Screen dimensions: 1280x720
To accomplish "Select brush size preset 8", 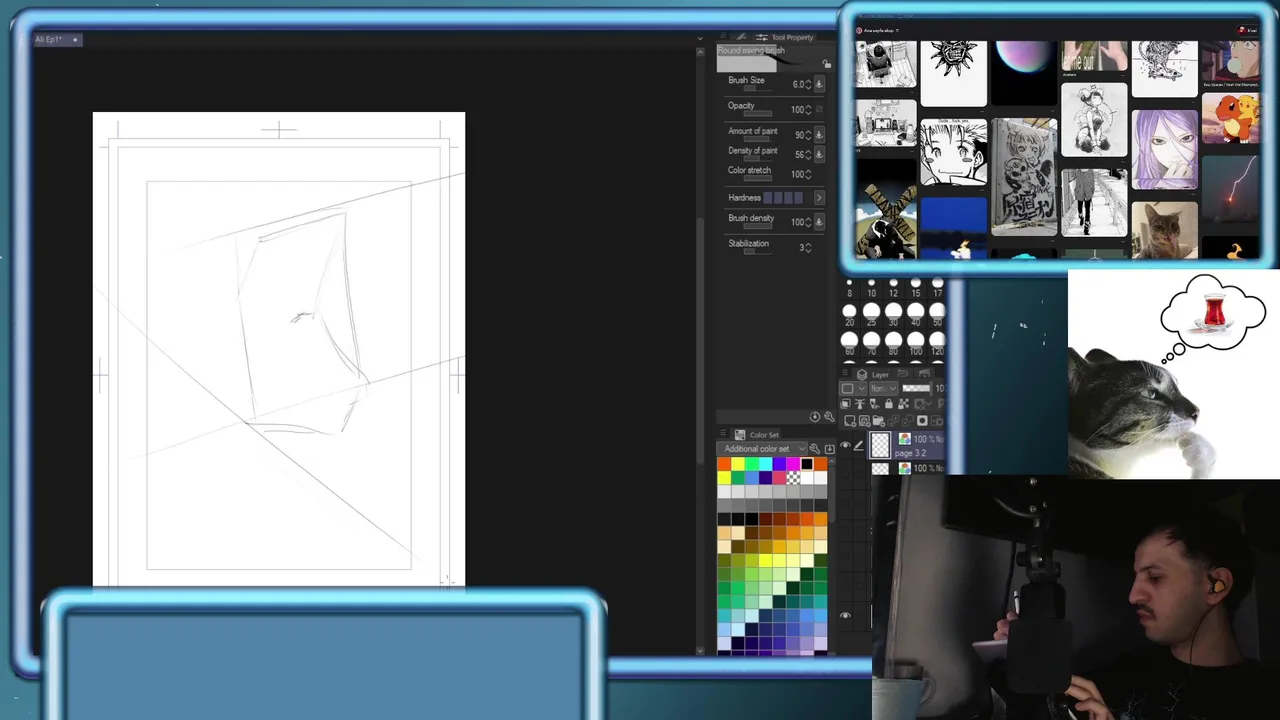I will click(x=849, y=288).
